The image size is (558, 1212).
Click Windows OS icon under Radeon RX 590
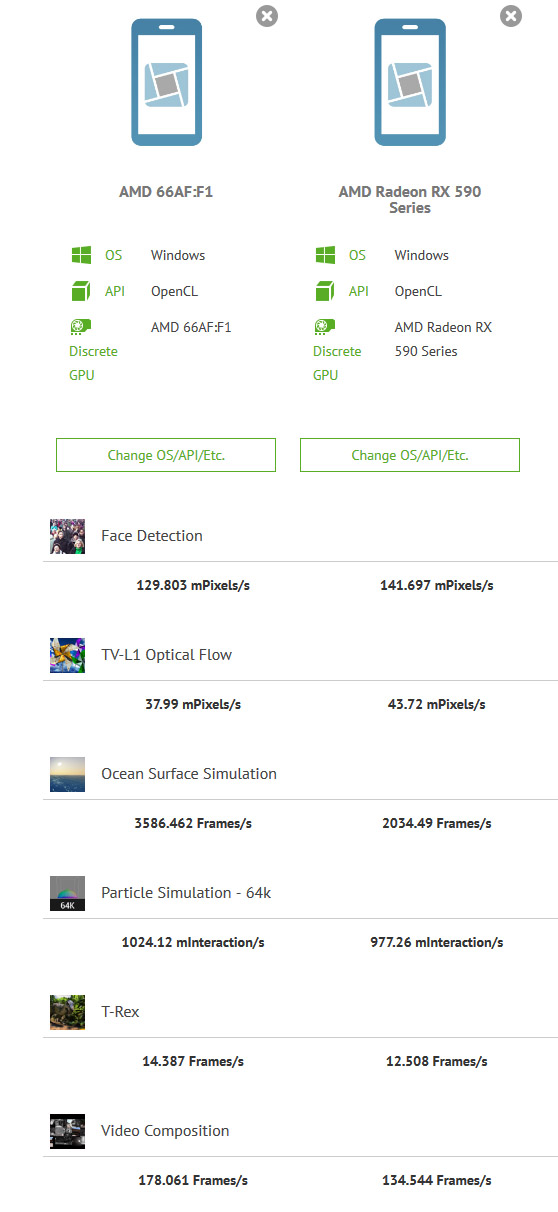click(325, 255)
